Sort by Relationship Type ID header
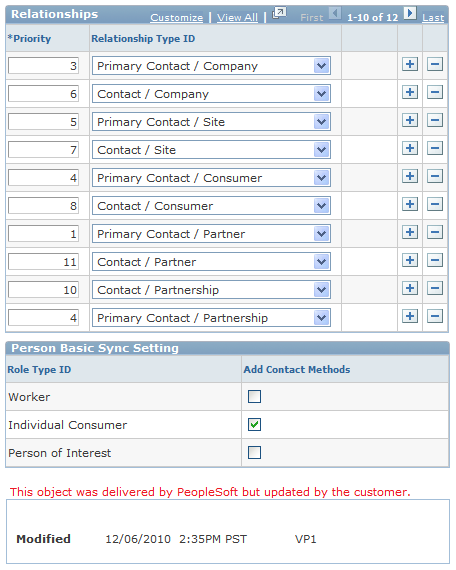 [143, 39]
